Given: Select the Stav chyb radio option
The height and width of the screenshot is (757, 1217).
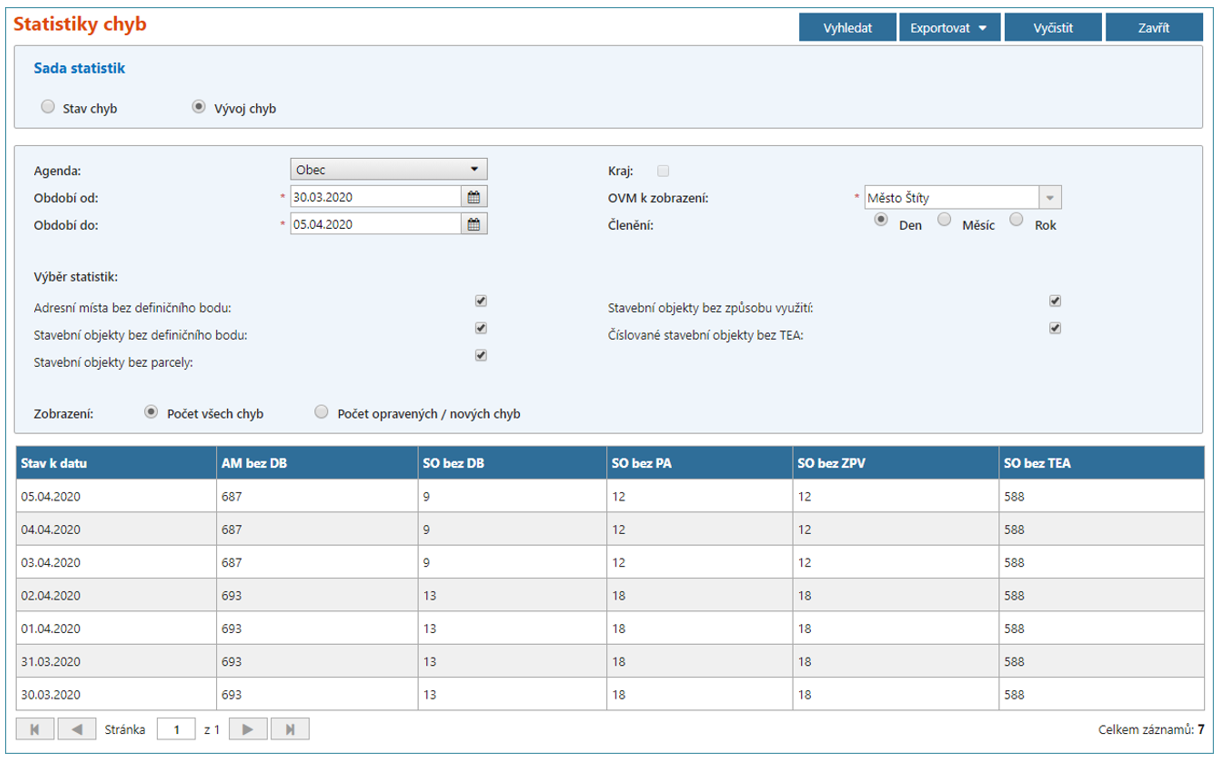Looking at the screenshot, I should pyautogui.click(x=48, y=107).
